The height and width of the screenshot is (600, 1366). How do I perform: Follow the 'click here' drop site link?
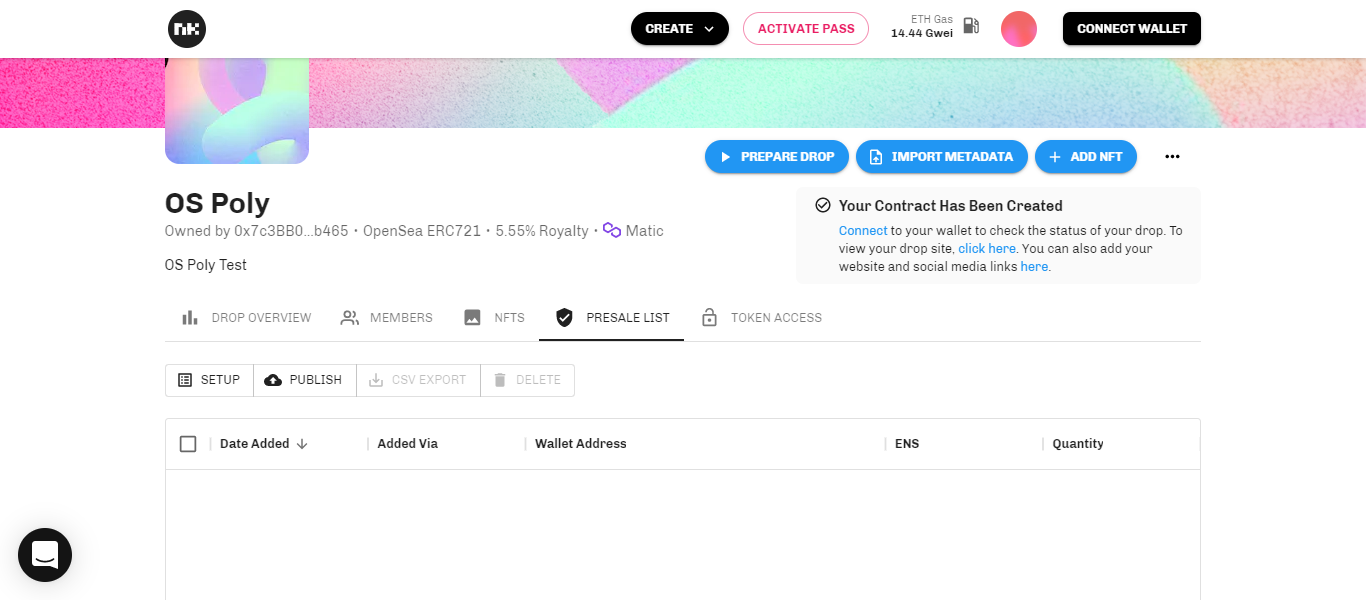pyautogui.click(x=987, y=249)
